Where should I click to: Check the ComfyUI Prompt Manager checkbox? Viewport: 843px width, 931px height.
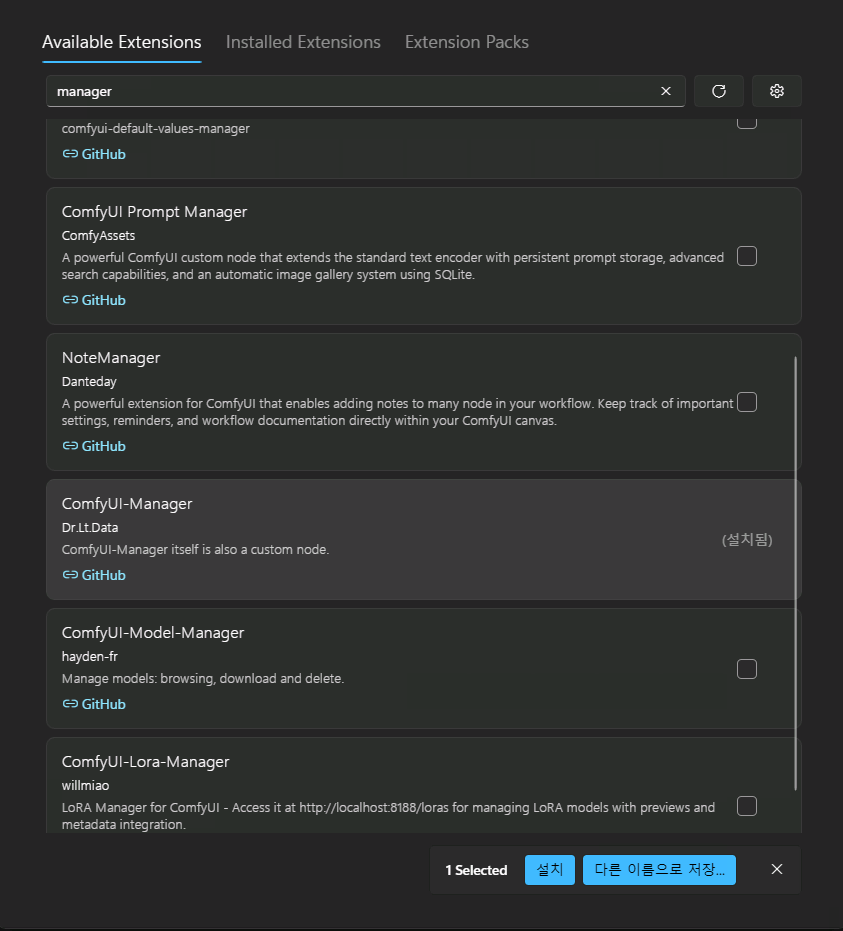coord(746,256)
